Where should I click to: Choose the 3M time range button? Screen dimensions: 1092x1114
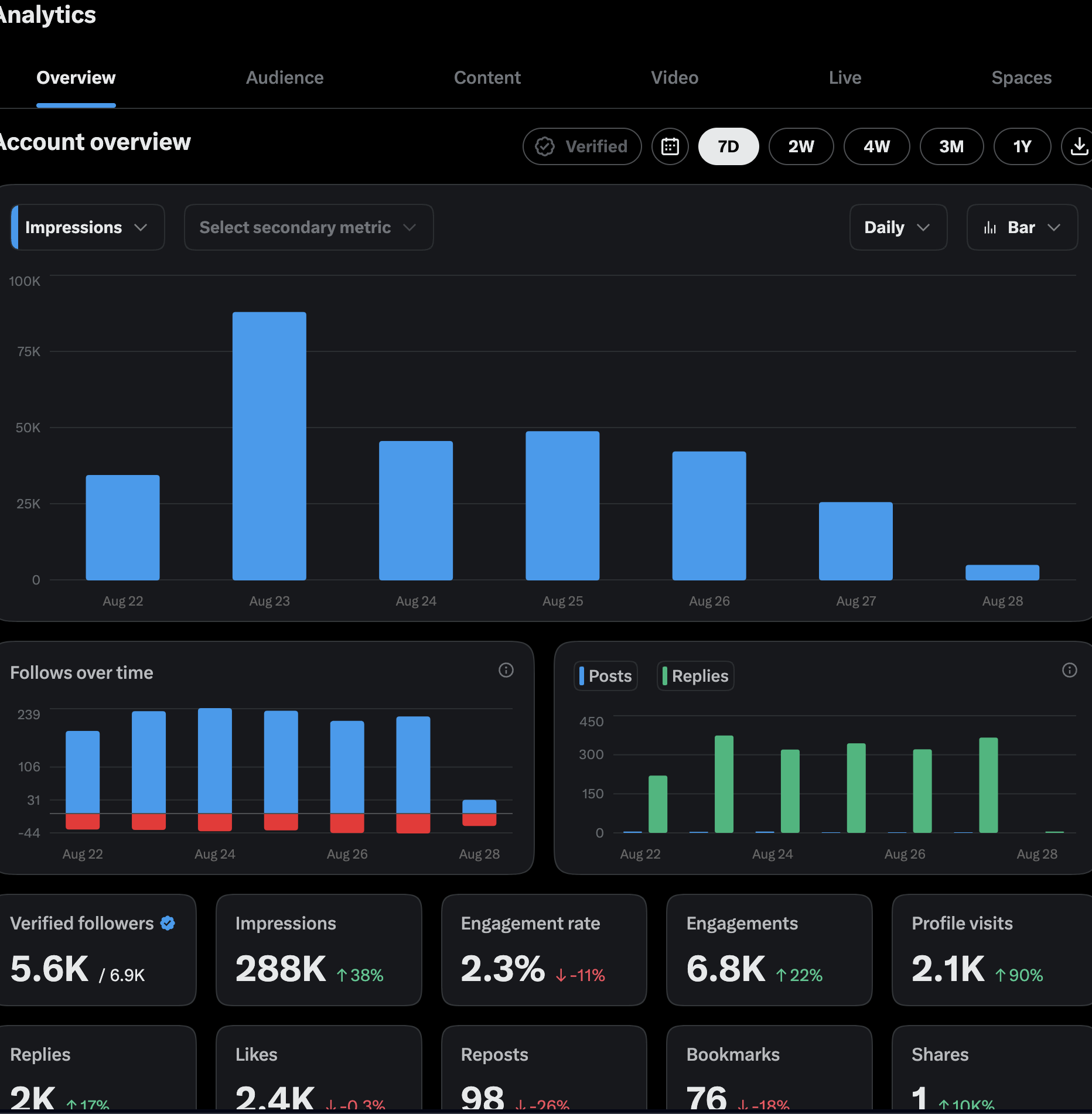click(951, 146)
